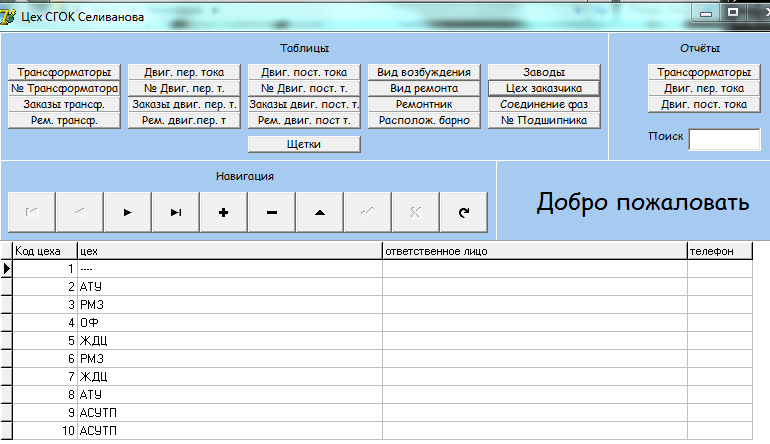Click row indicator for record 1

(6, 269)
